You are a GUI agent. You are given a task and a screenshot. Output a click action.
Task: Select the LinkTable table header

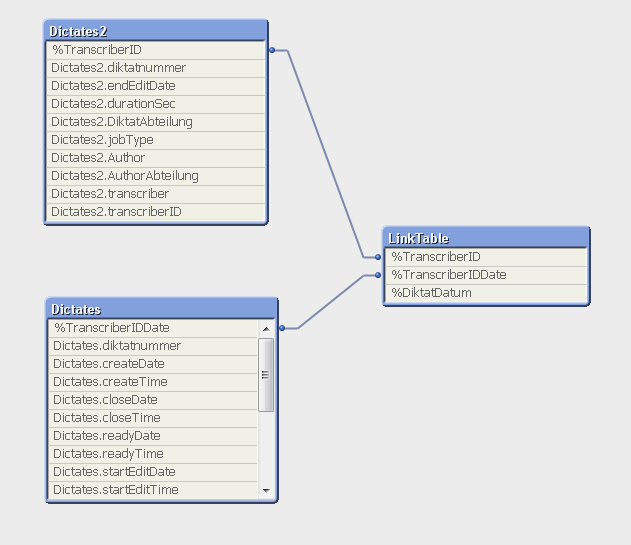tap(486, 238)
